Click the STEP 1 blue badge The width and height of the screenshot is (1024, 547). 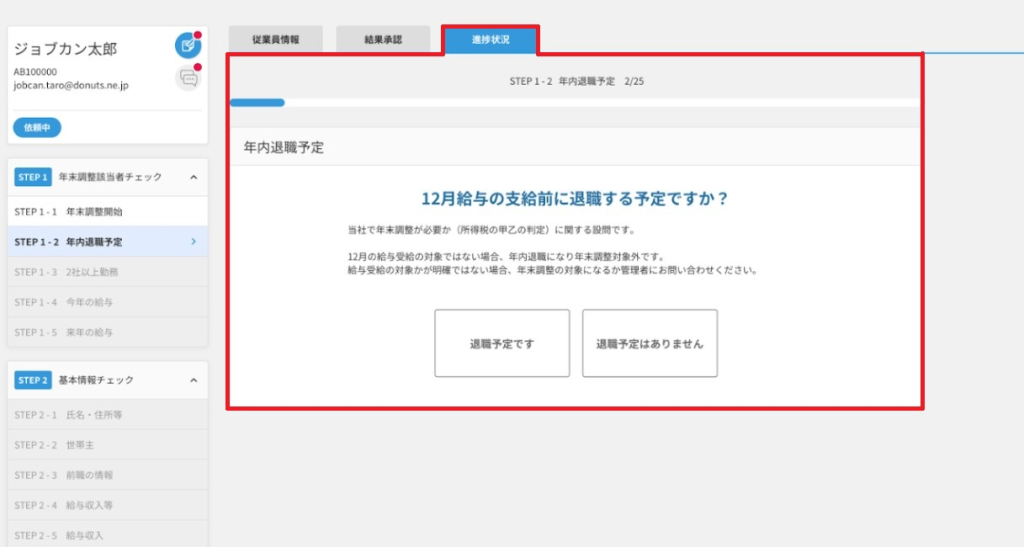tap(33, 178)
